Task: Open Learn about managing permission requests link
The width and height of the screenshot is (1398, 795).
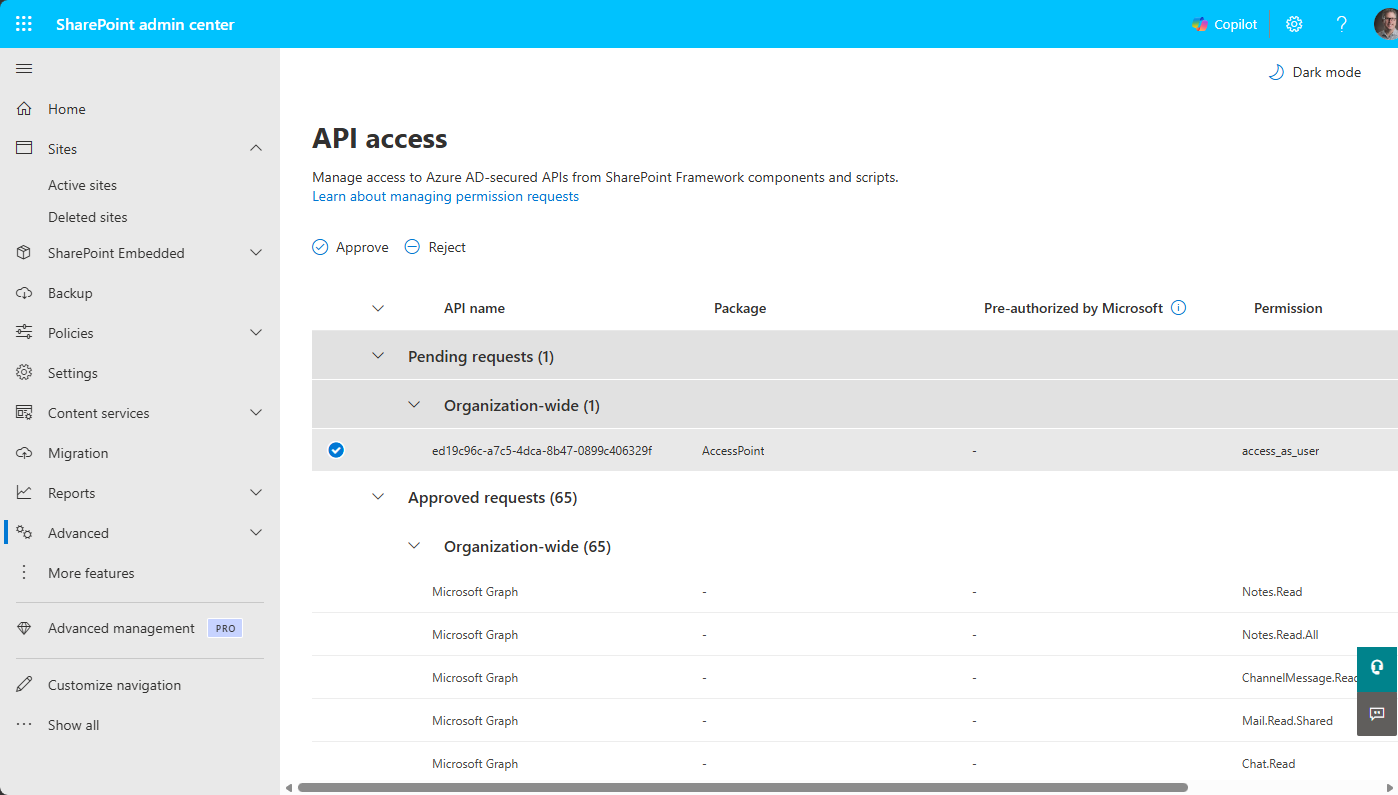Action: pyautogui.click(x=445, y=196)
